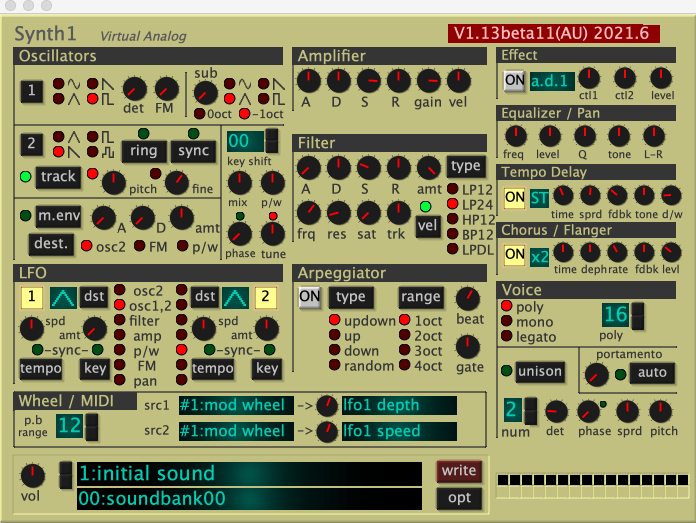Click the amplifier gain knob
696x523 pixels.
(x=428, y=81)
